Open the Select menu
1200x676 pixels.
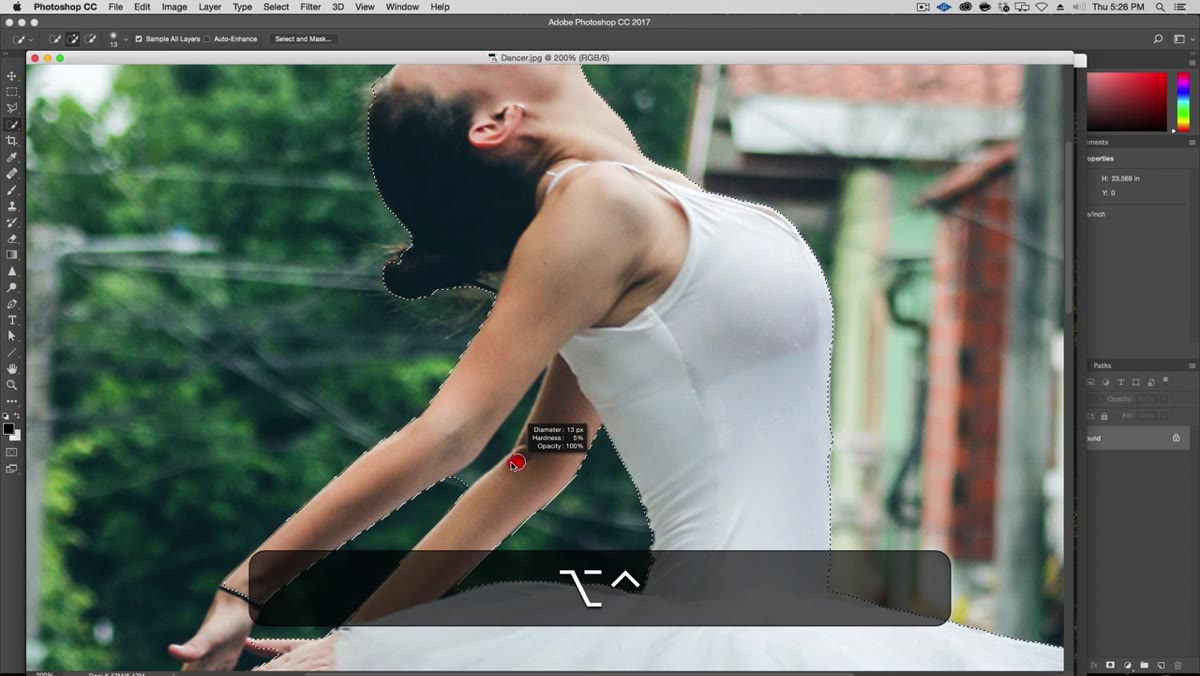point(276,7)
